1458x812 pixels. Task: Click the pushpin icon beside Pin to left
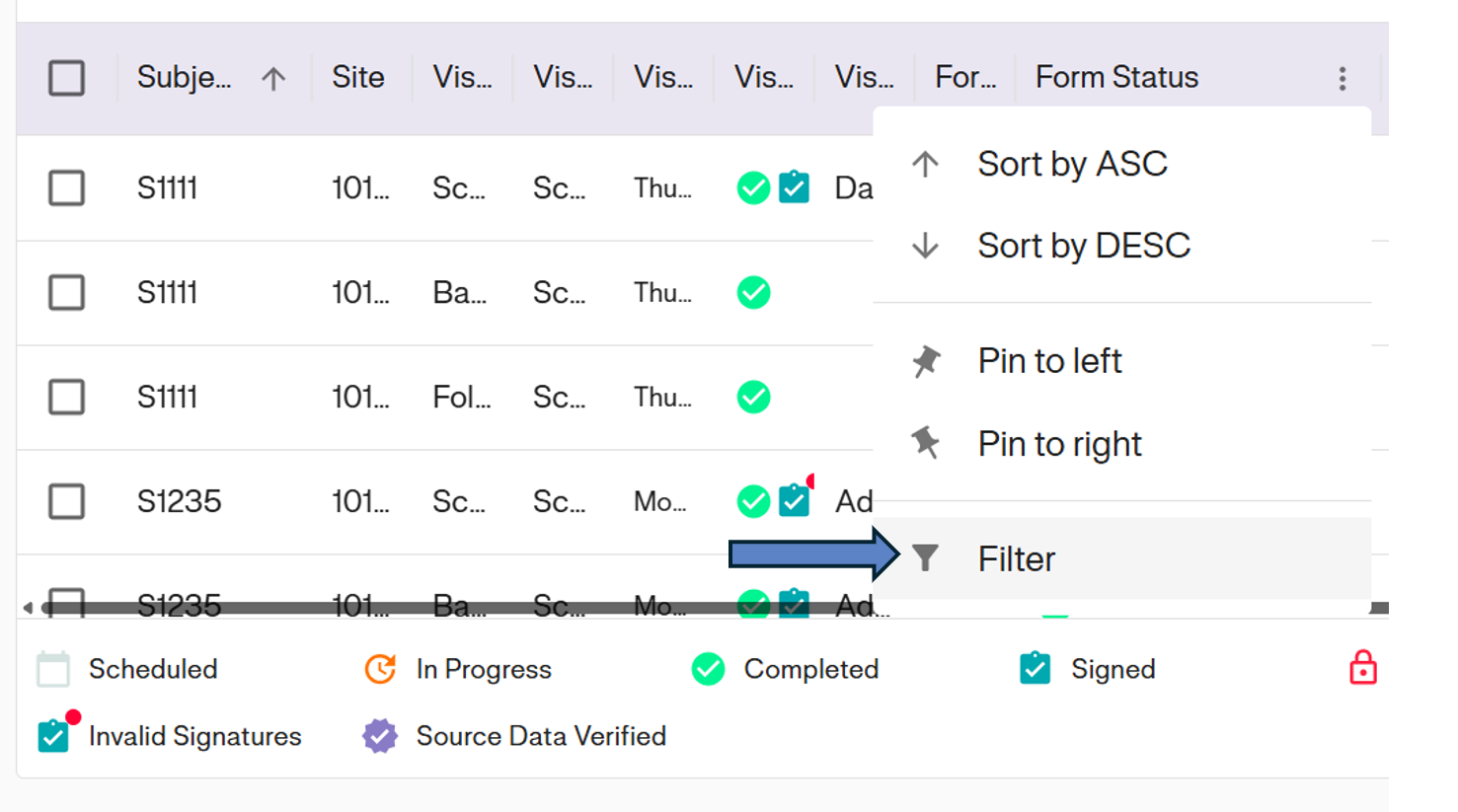[x=926, y=359]
